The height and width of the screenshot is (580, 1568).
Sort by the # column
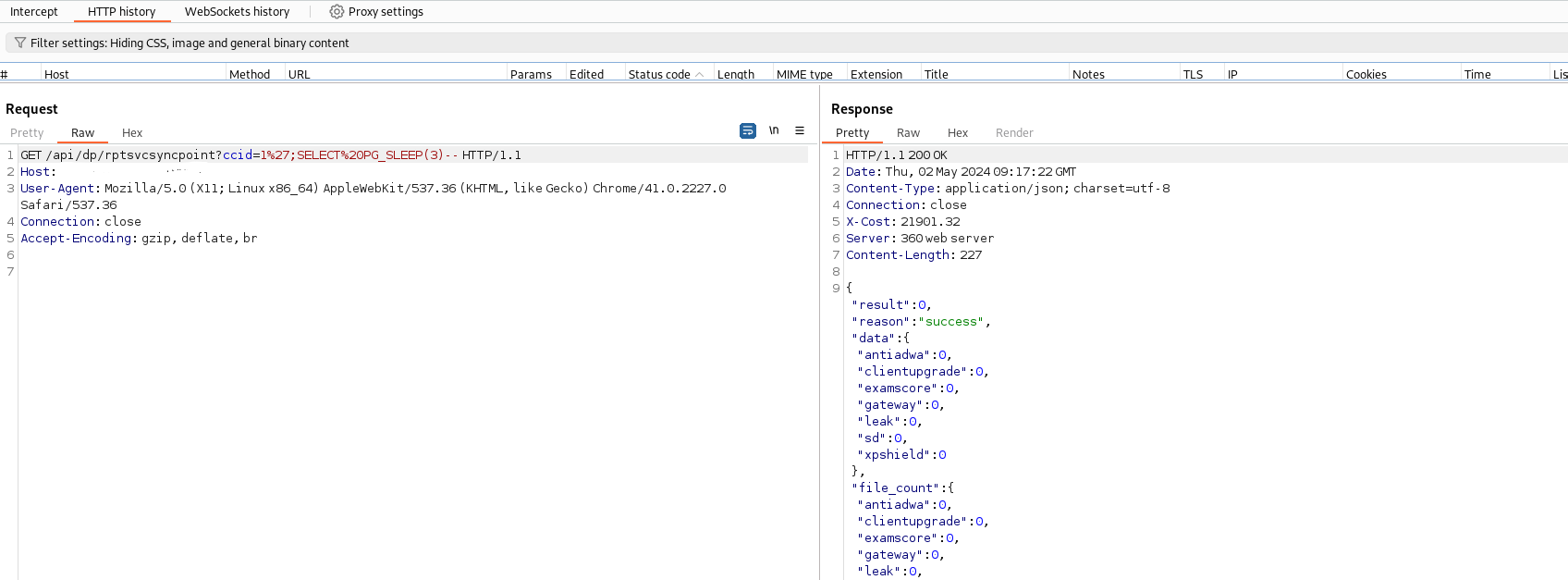(4, 74)
